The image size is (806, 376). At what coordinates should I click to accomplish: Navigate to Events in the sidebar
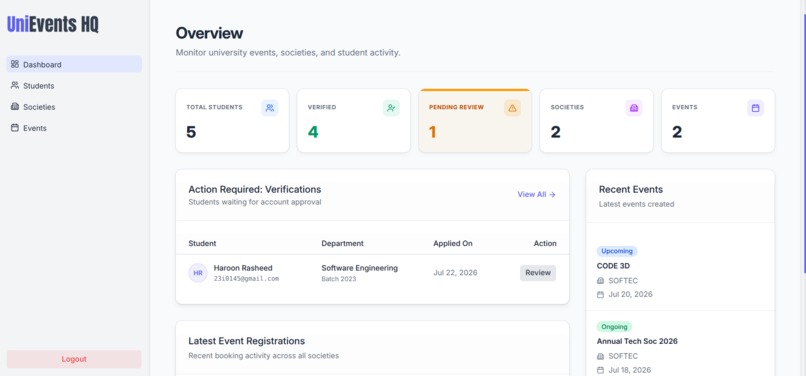74,128
